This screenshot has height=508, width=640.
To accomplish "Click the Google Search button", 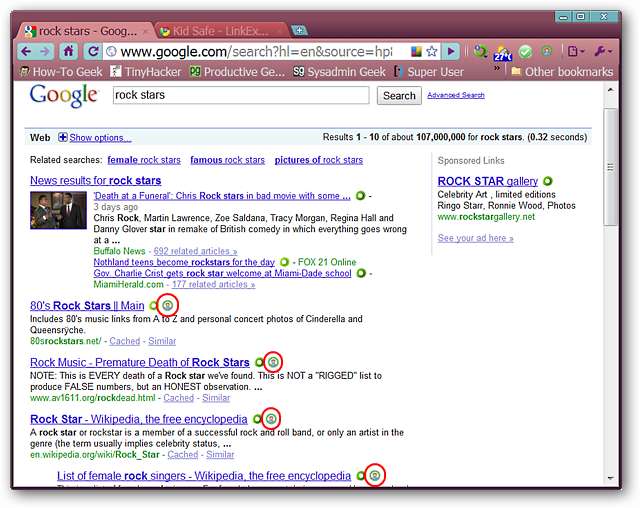I will click(x=399, y=96).
